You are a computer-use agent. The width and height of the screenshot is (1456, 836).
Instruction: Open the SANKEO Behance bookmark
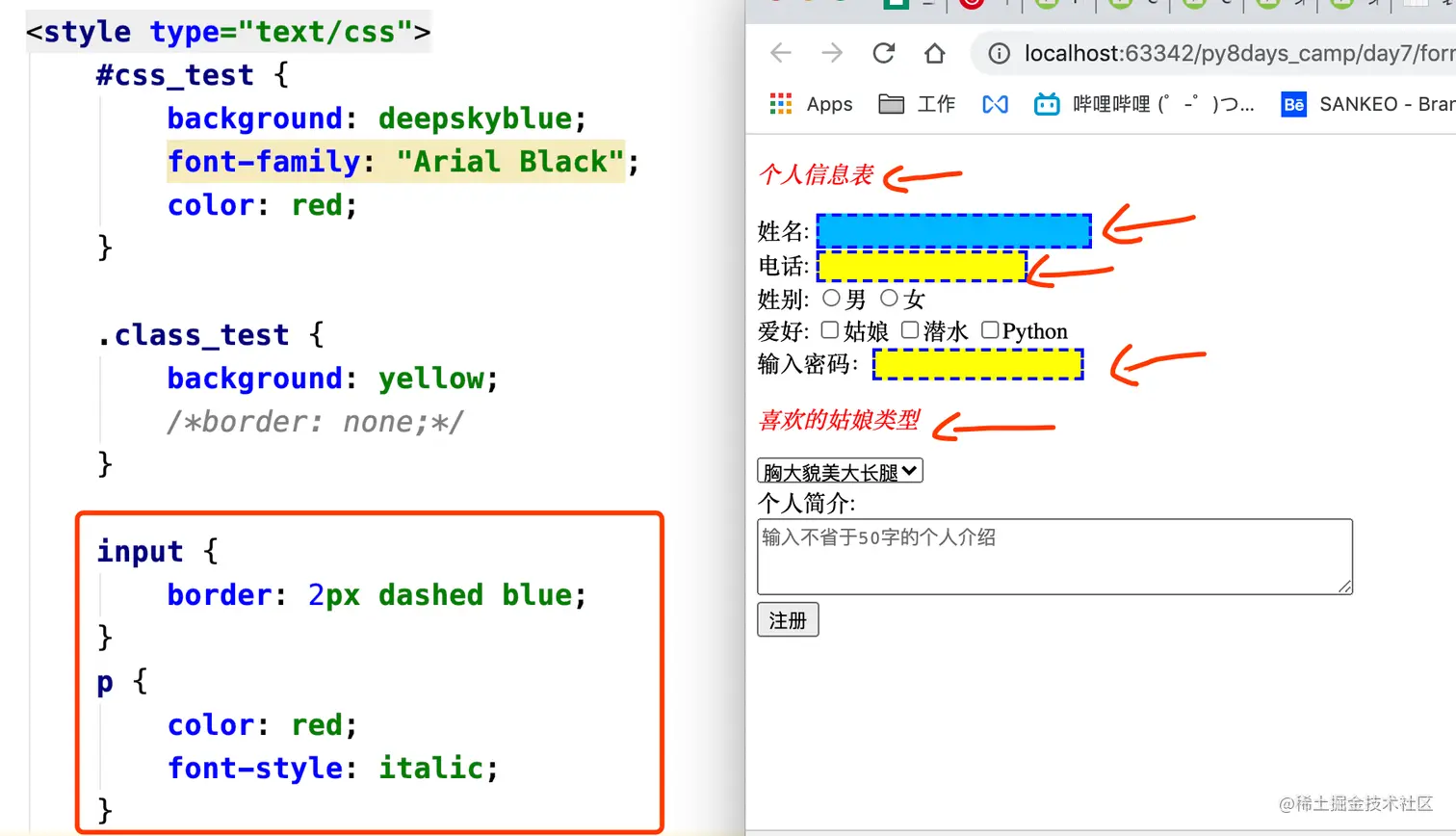pyautogui.click(x=1368, y=104)
